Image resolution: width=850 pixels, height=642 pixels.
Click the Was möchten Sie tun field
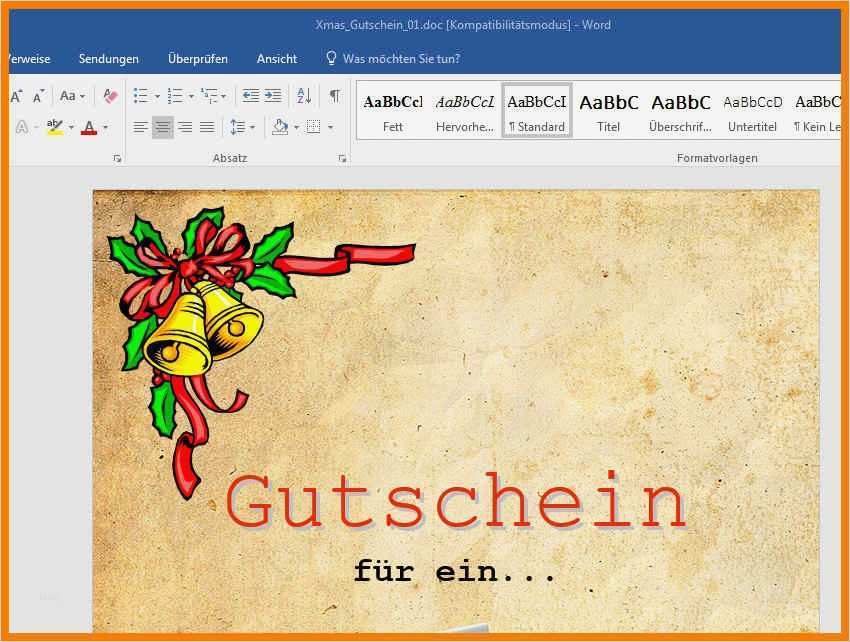pos(395,58)
